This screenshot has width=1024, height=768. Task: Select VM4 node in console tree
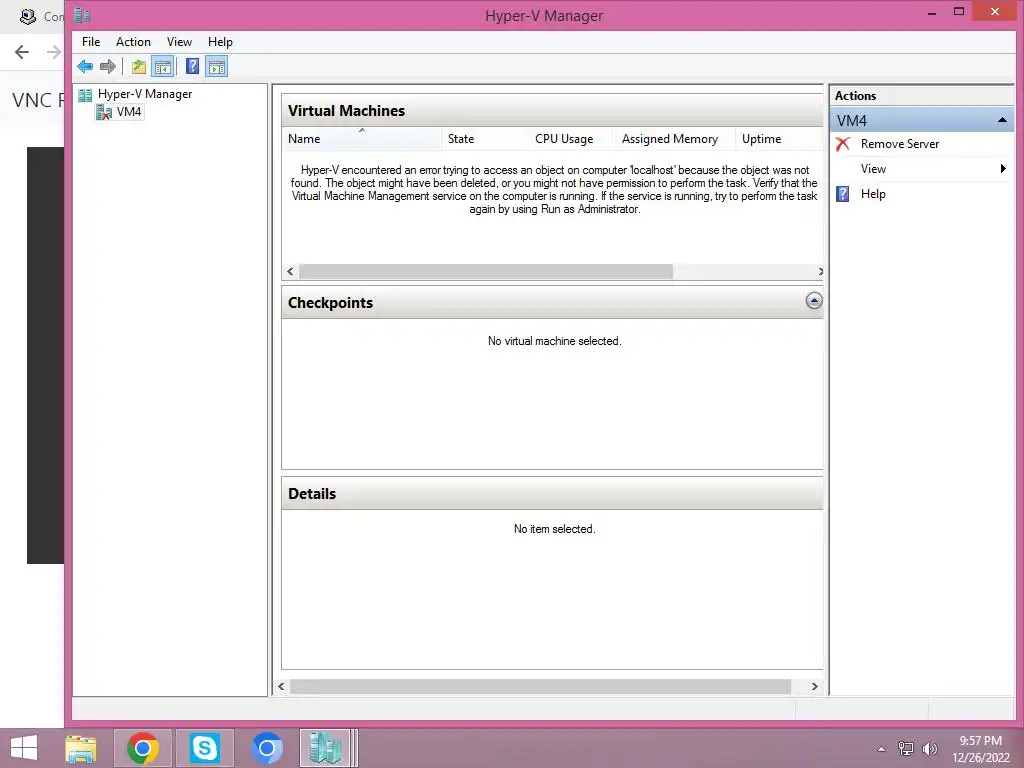point(129,112)
